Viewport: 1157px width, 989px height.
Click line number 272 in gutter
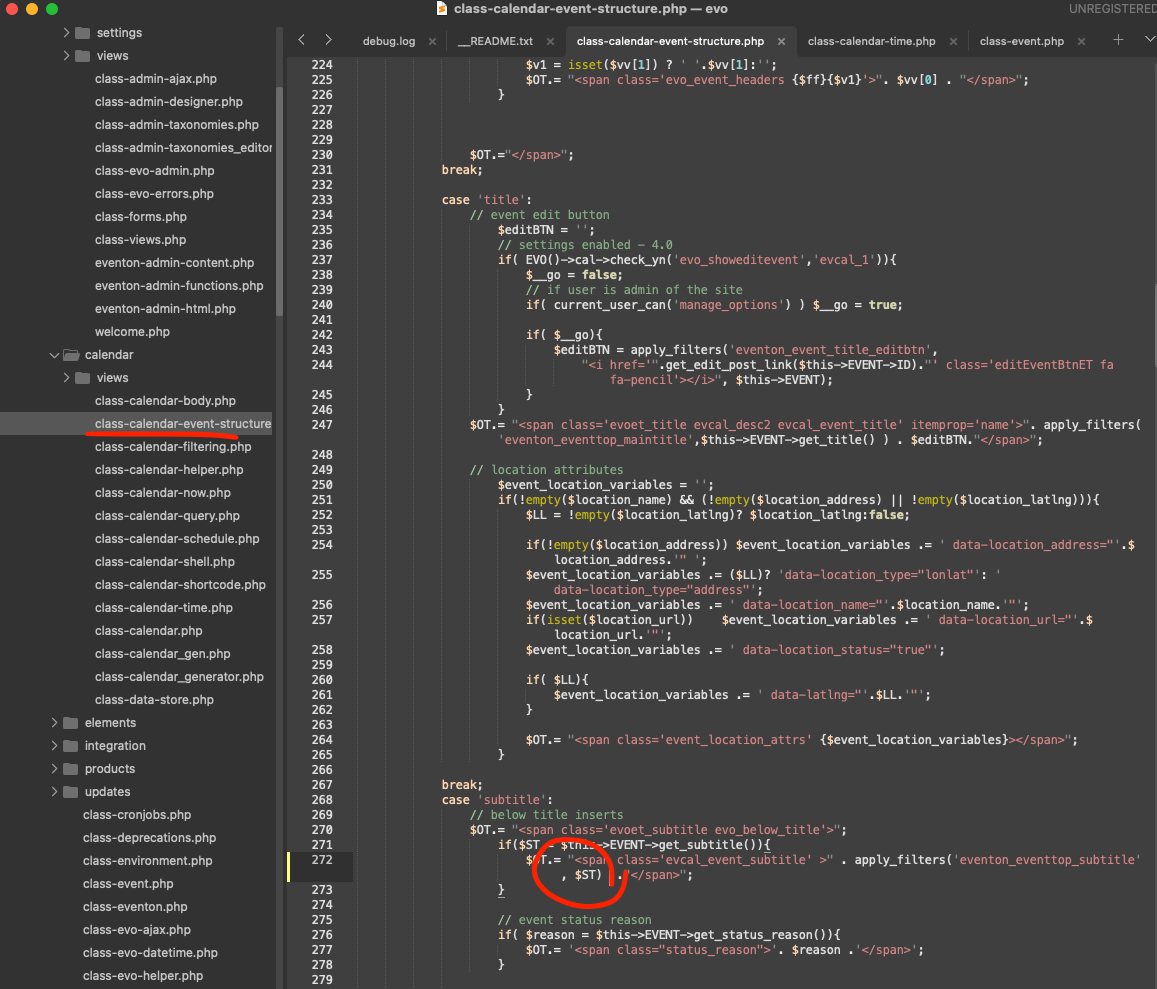(x=322, y=859)
